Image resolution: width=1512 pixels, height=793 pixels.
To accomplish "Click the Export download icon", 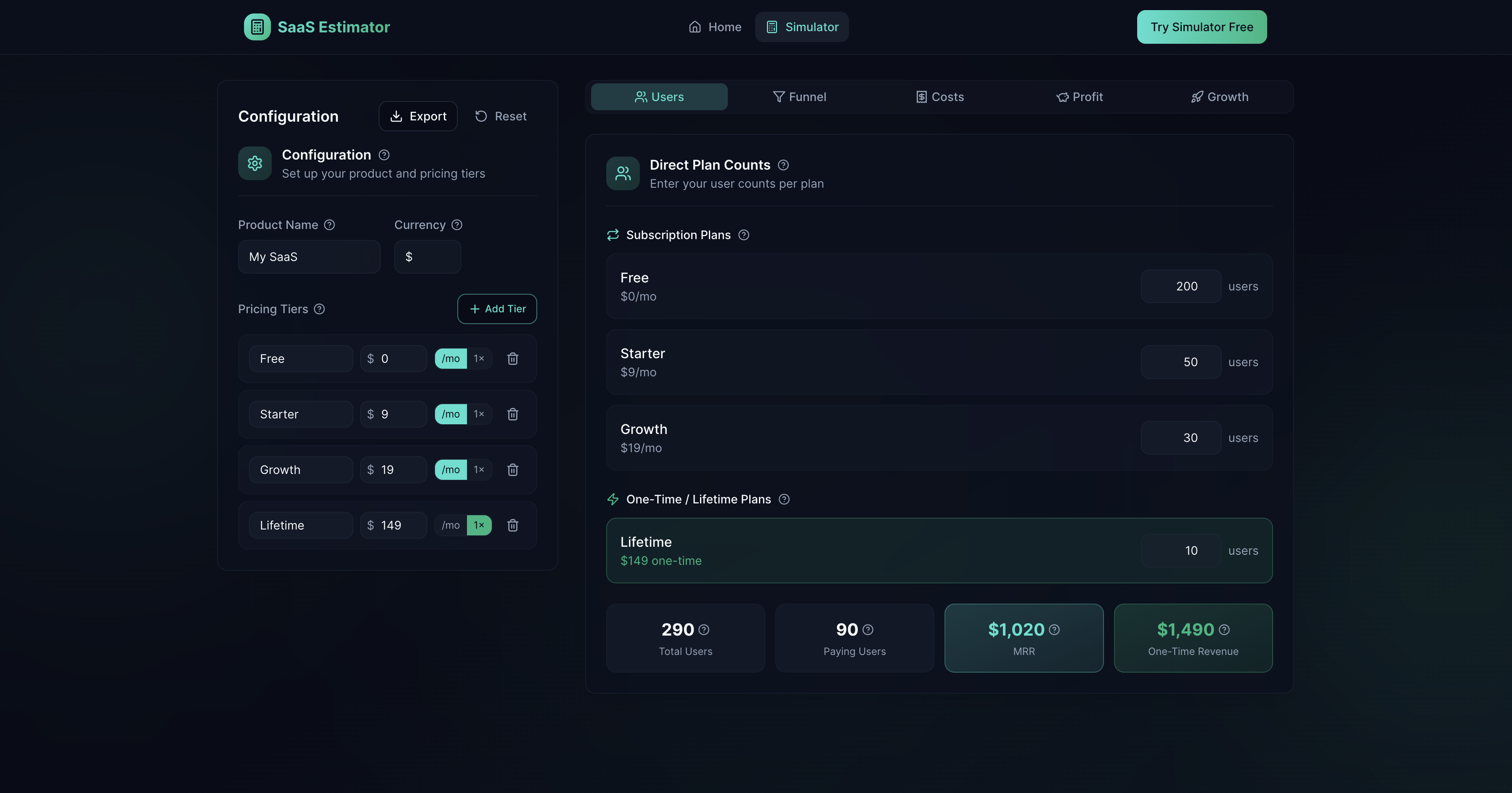I will (397, 116).
